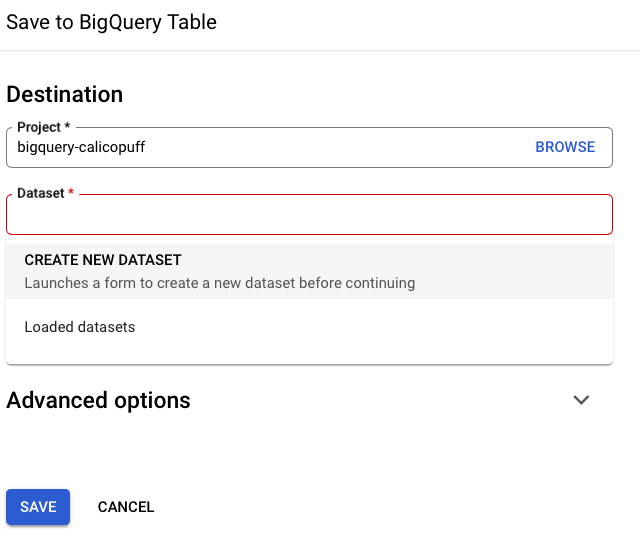This screenshot has width=640, height=552.
Task: Click blank area of dataset suggestion list
Action: [367, 345]
